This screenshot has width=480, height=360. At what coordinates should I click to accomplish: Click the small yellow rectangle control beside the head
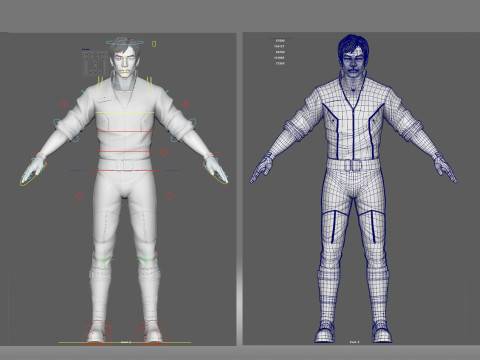pyautogui.click(x=154, y=44)
